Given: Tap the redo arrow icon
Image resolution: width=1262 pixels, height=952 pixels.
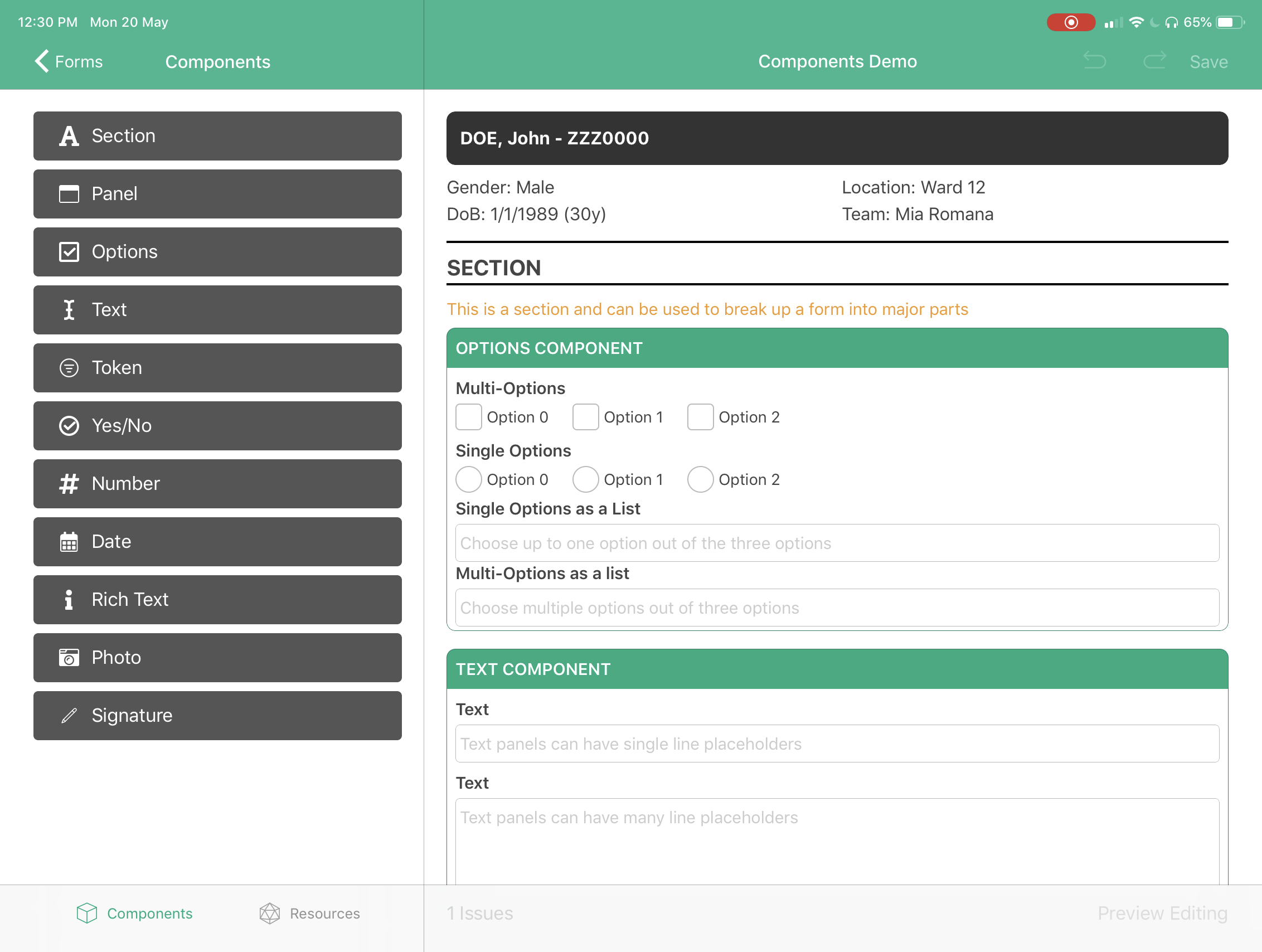Looking at the screenshot, I should [1155, 60].
